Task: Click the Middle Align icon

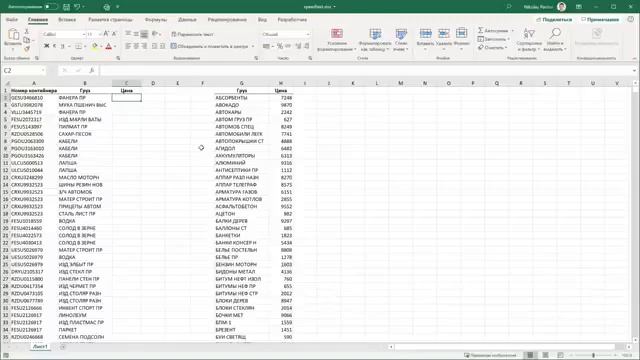Action: pyautogui.click(x=136, y=34)
